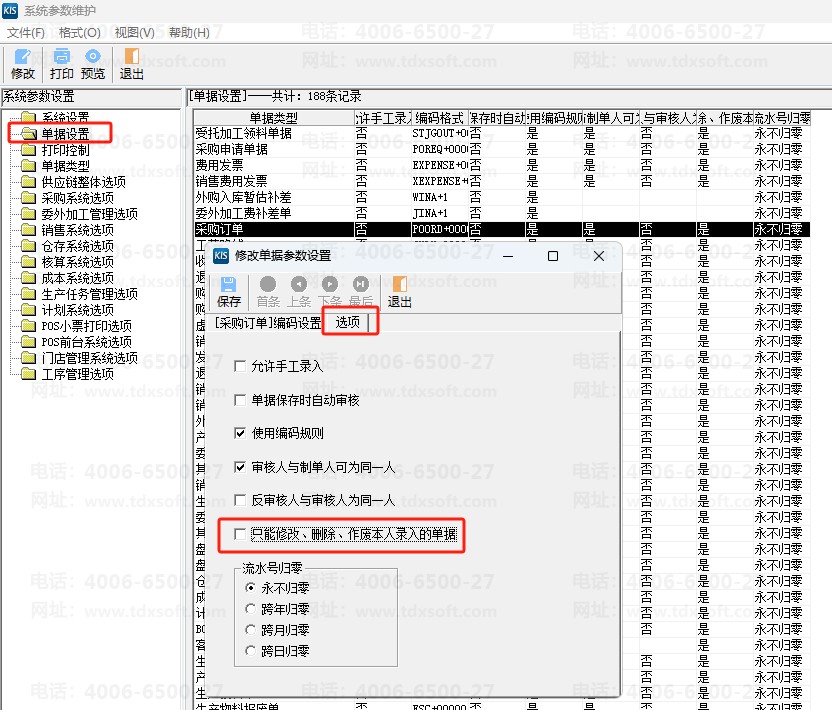Open 预览 preview icon in toolbar
This screenshot has height=710, width=832.
(x=93, y=58)
